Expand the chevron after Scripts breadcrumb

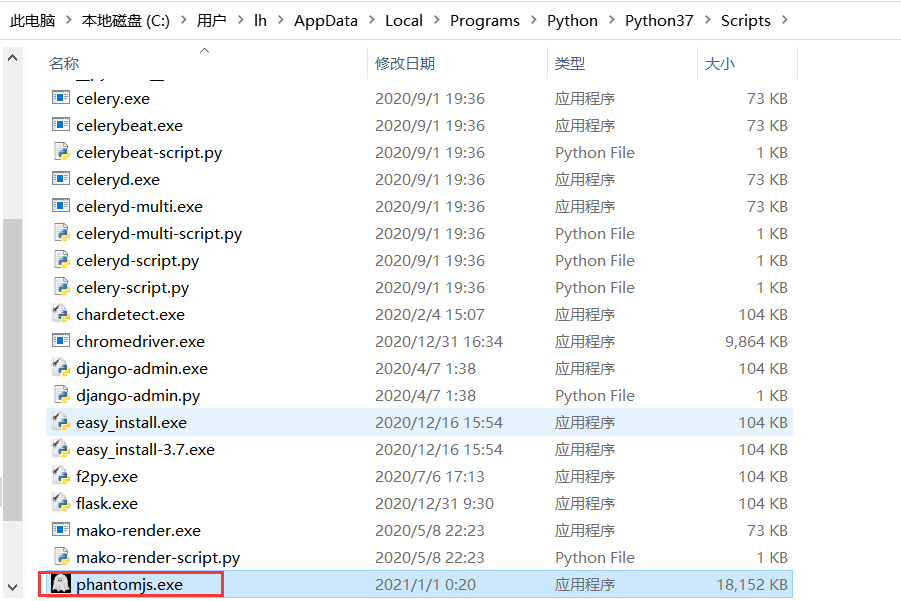(785, 20)
